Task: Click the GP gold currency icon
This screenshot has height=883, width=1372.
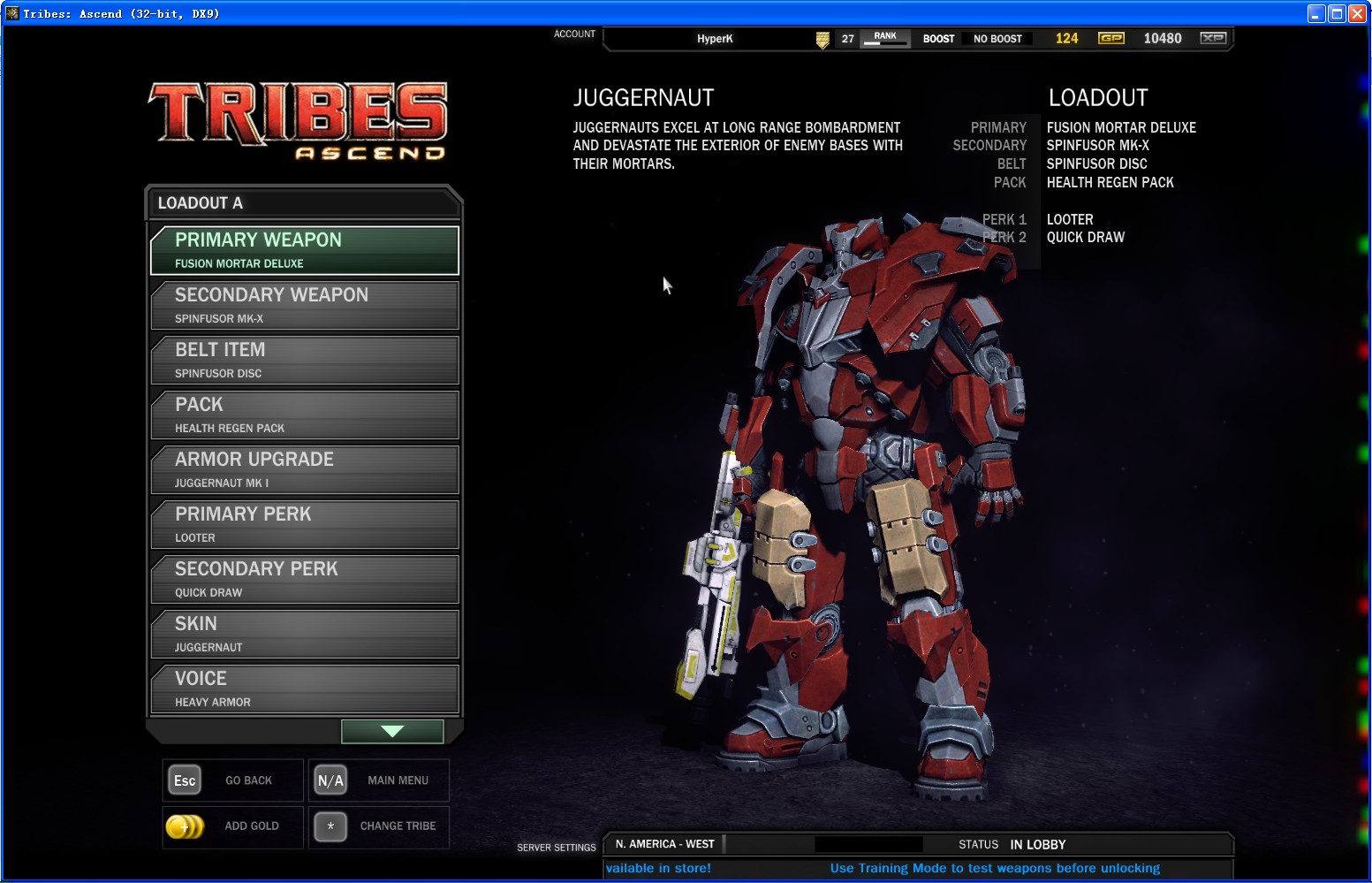Action: (1110, 38)
